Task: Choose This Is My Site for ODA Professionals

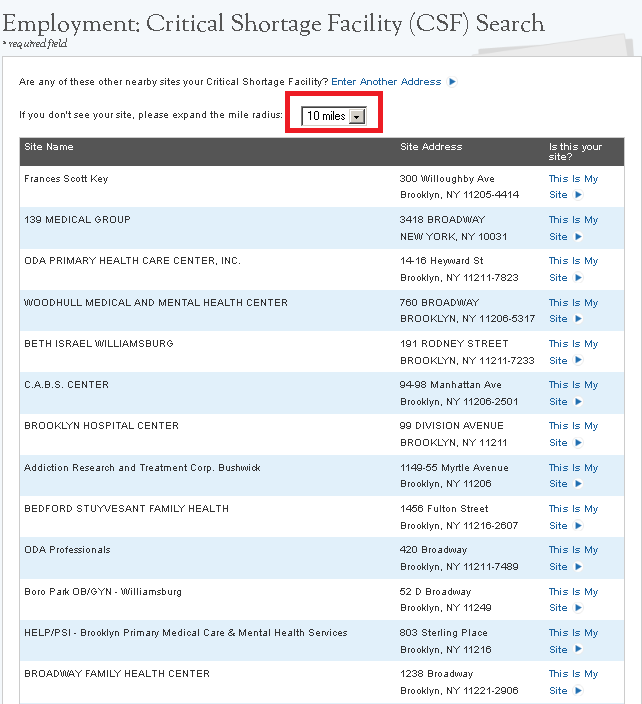Action: tap(573, 558)
